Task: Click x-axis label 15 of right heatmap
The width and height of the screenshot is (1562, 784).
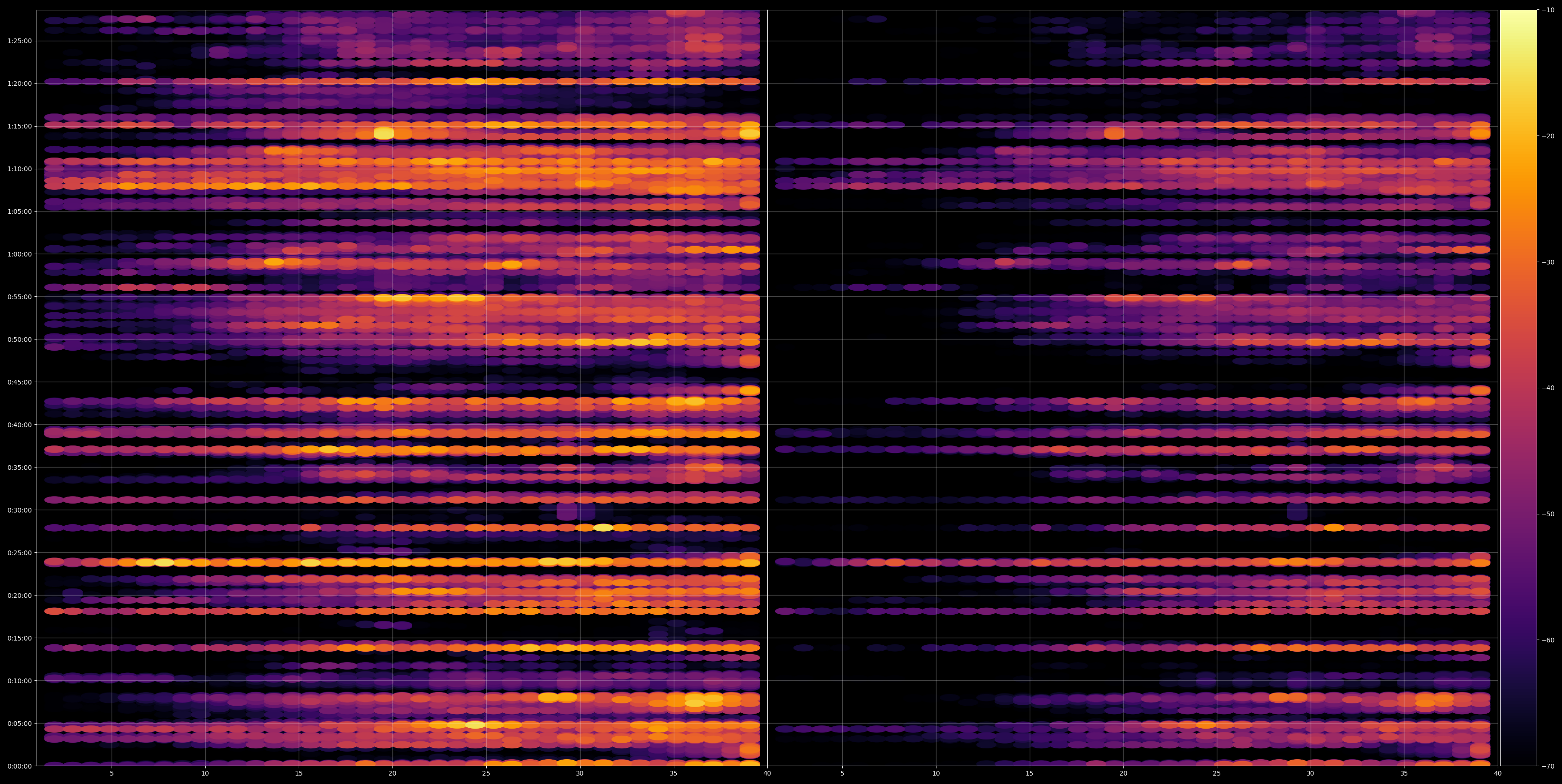Action: 1030,774
